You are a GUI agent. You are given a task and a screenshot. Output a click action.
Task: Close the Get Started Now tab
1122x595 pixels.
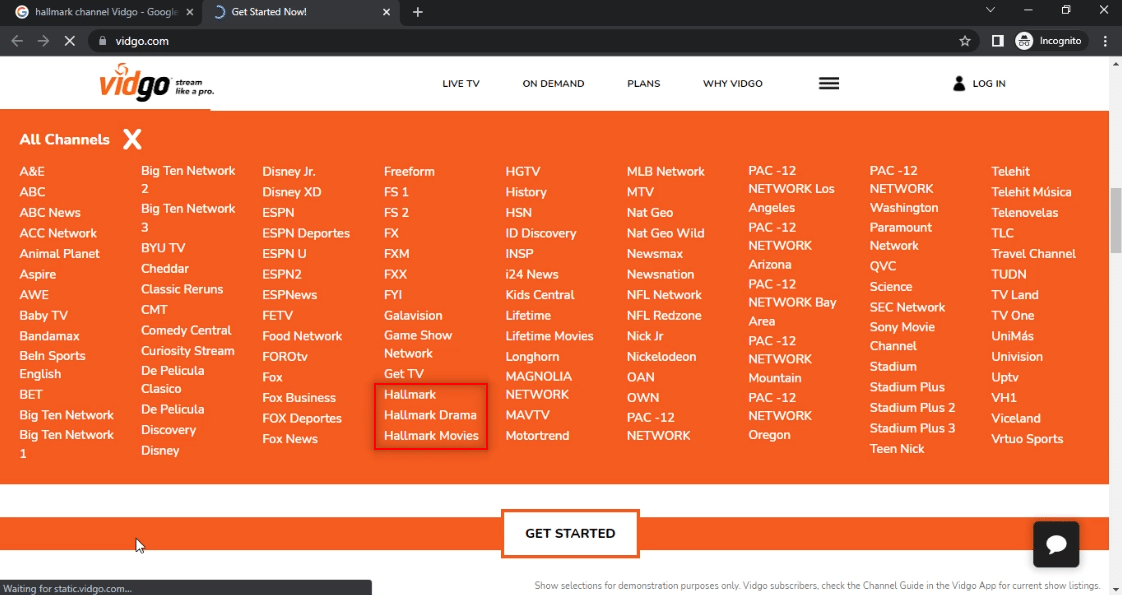click(386, 12)
